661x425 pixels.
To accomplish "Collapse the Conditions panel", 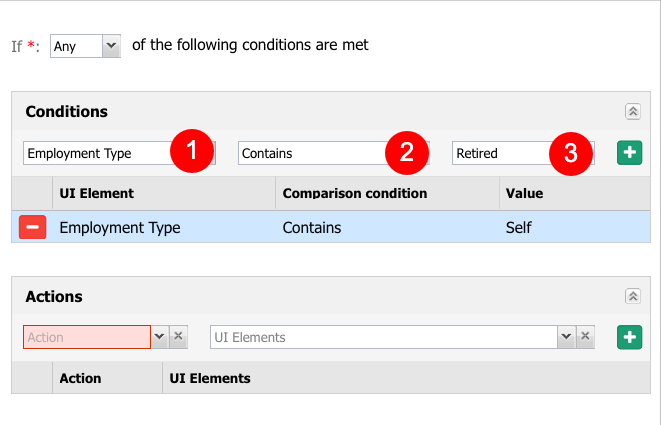I will [633, 112].
